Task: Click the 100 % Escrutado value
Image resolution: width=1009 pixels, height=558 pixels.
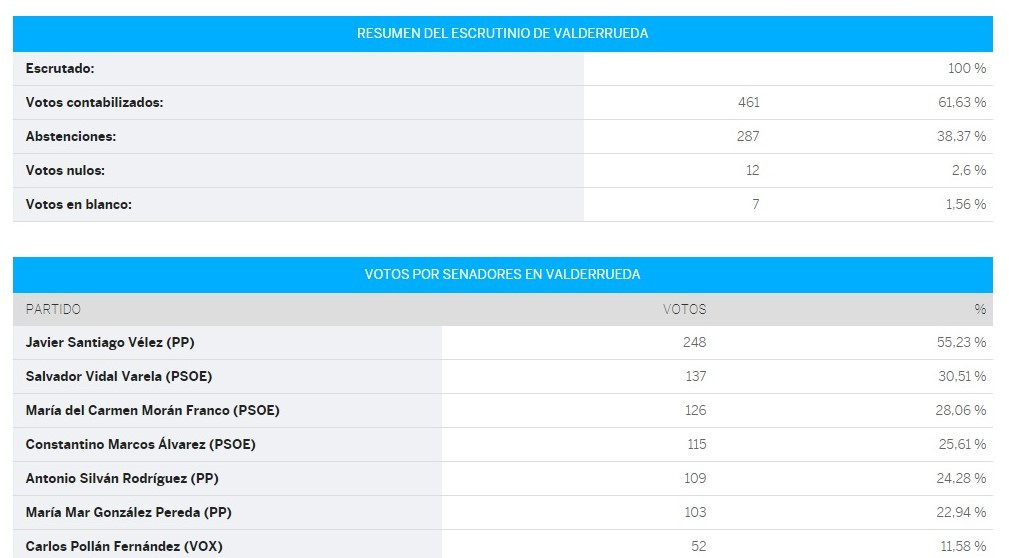Action: point(967,68)
